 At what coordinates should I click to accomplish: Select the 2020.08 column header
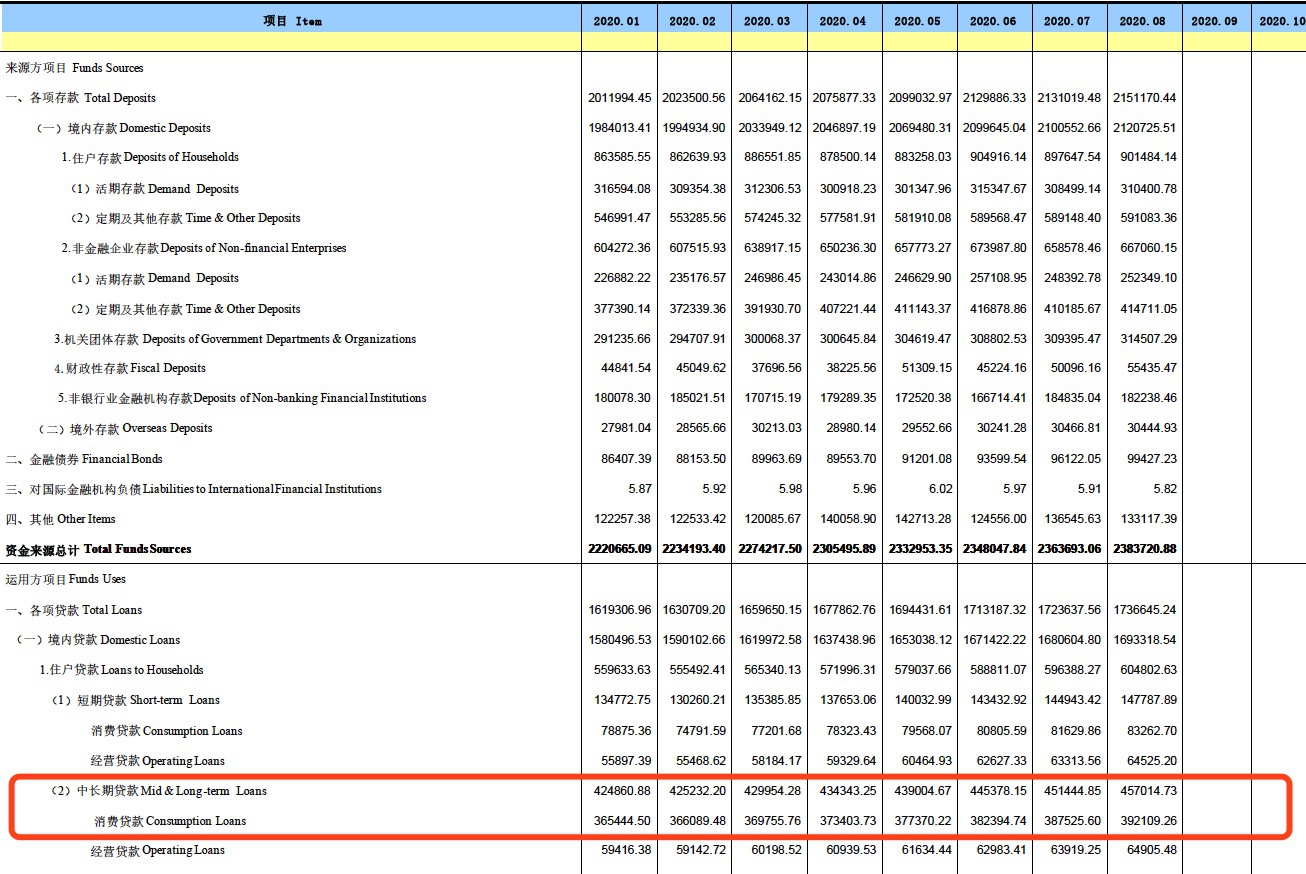pos(1144,21)
